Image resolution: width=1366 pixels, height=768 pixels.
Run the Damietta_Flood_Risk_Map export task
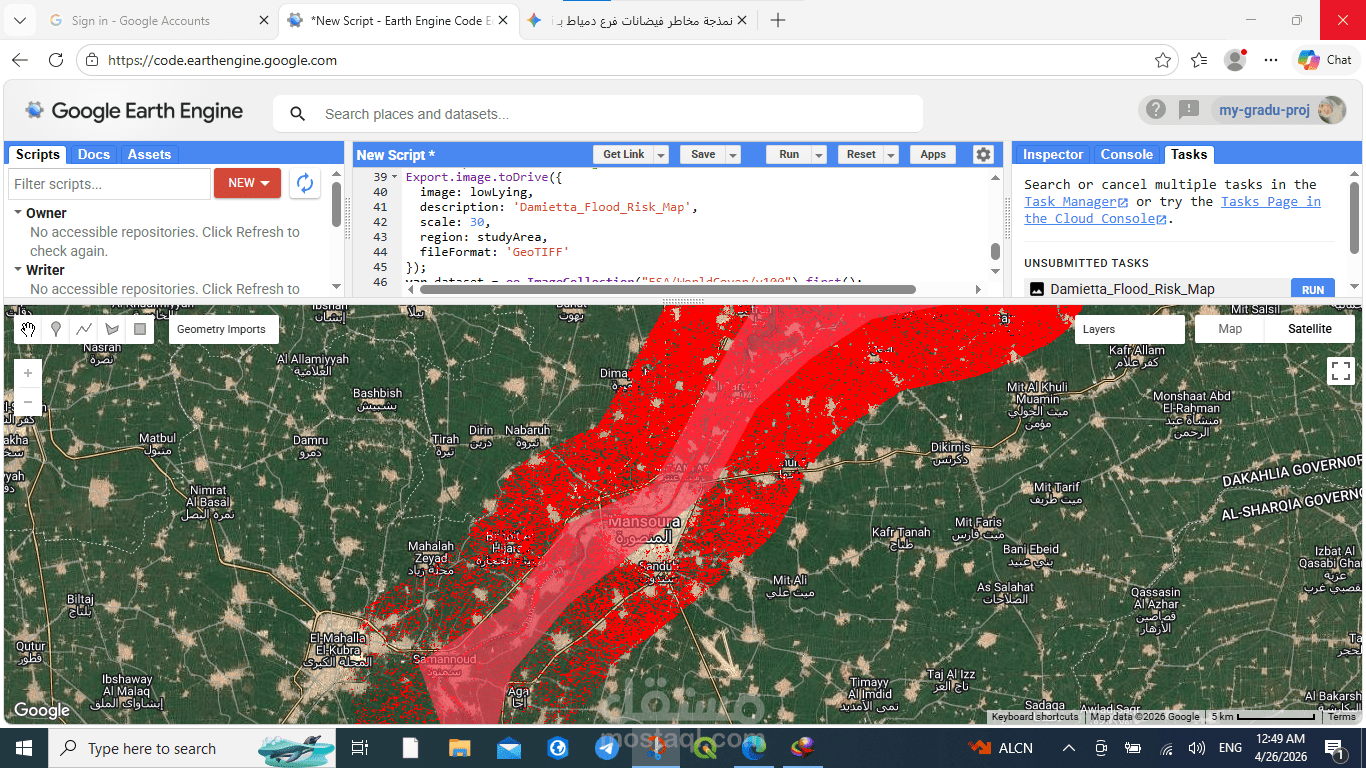[x=1313, y=289]
